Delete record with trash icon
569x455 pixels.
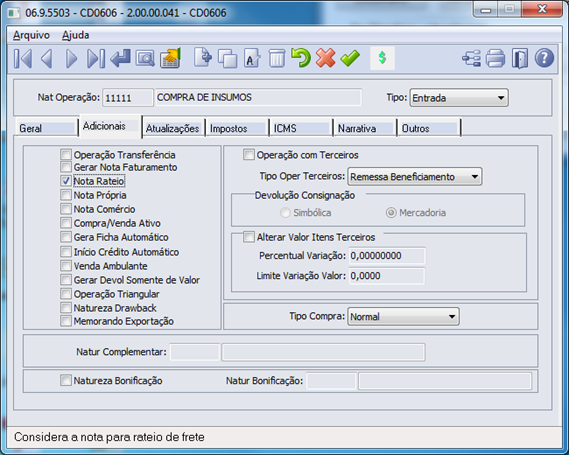(277, 58)
